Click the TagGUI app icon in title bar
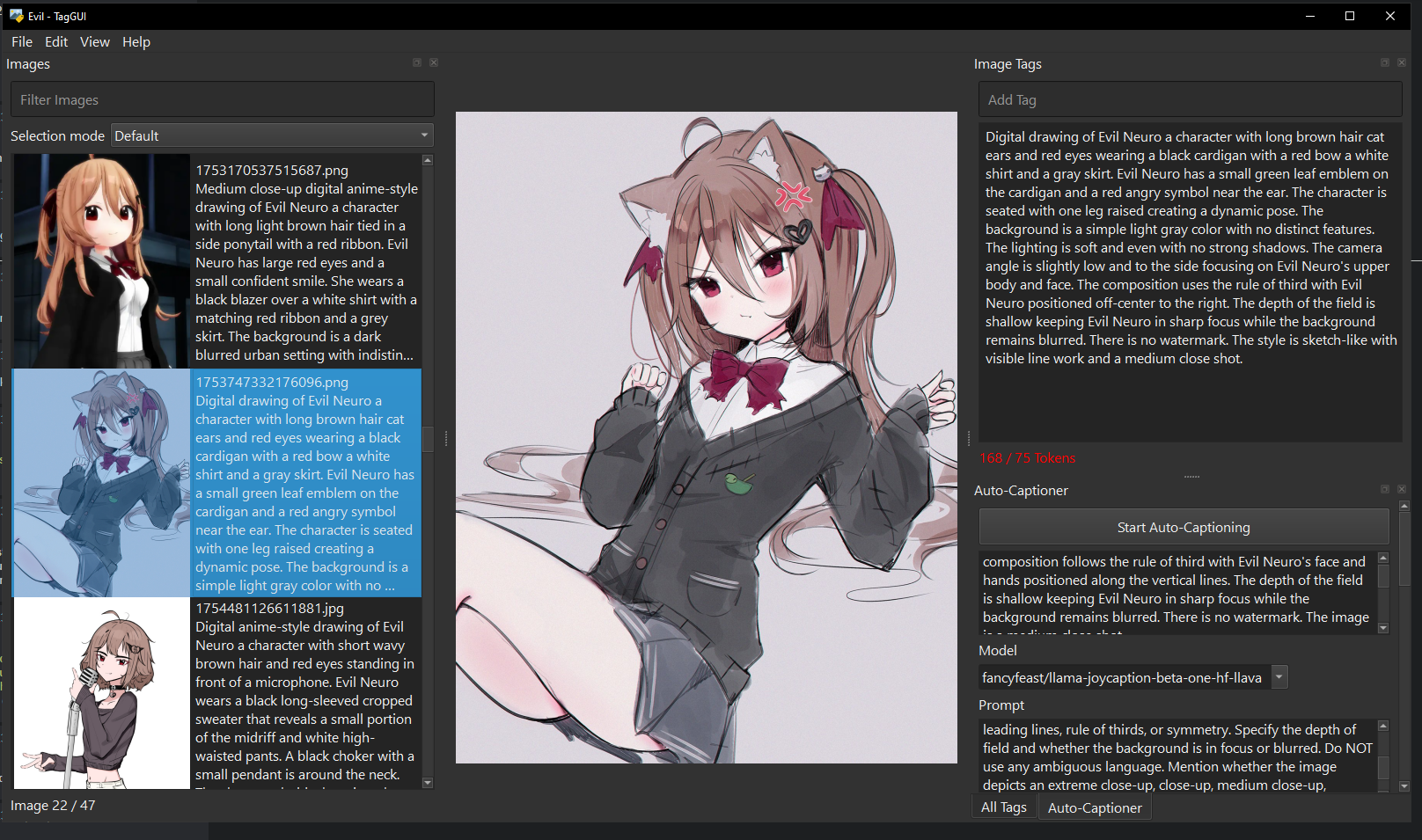Screen dimensions: 1422x840 point(16,16)
